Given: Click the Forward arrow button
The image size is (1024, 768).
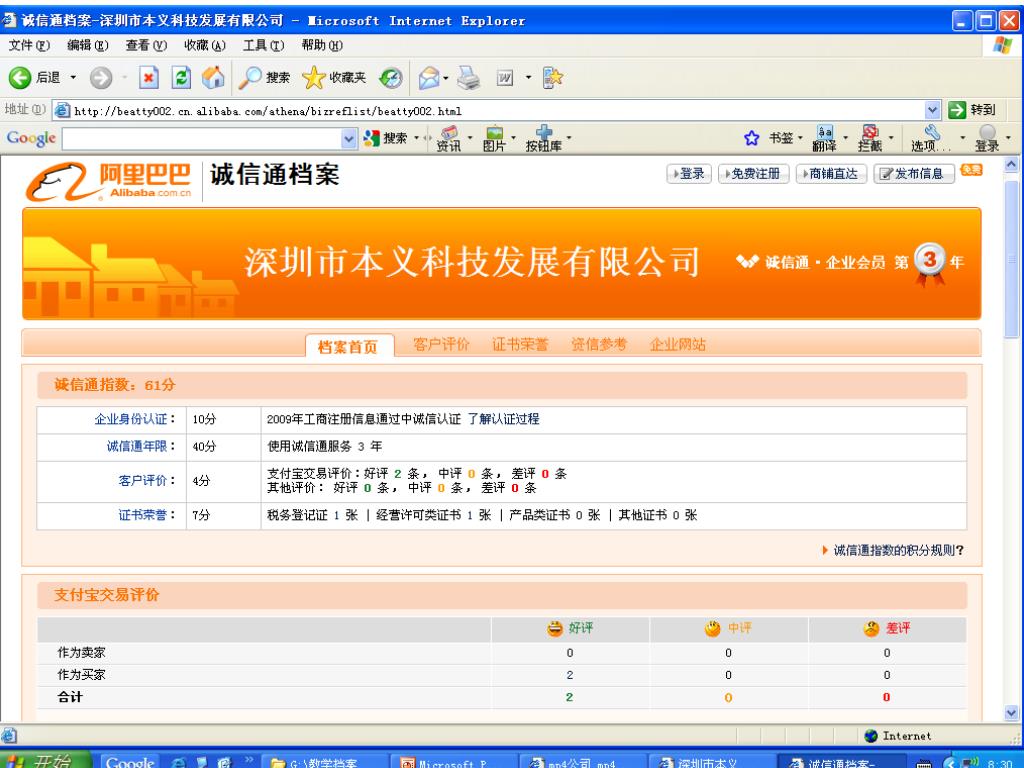Looking at the screenshot, I should [x=101, y=78].
